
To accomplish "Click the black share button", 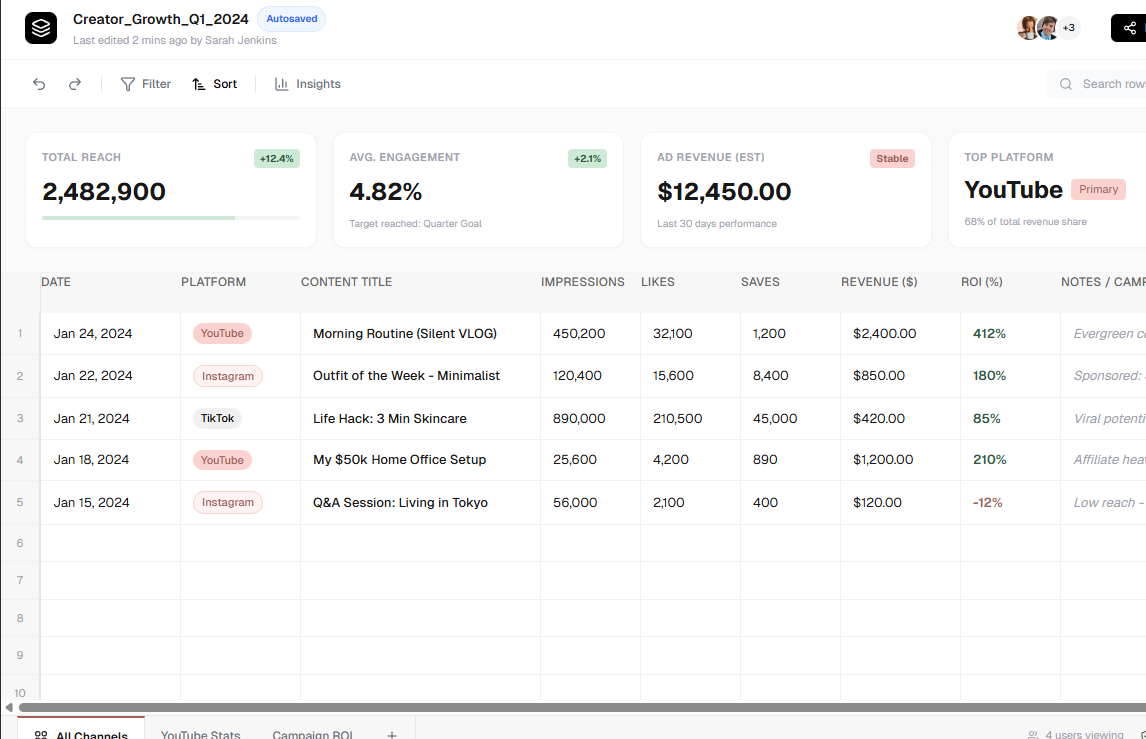I will point(1129,28).
